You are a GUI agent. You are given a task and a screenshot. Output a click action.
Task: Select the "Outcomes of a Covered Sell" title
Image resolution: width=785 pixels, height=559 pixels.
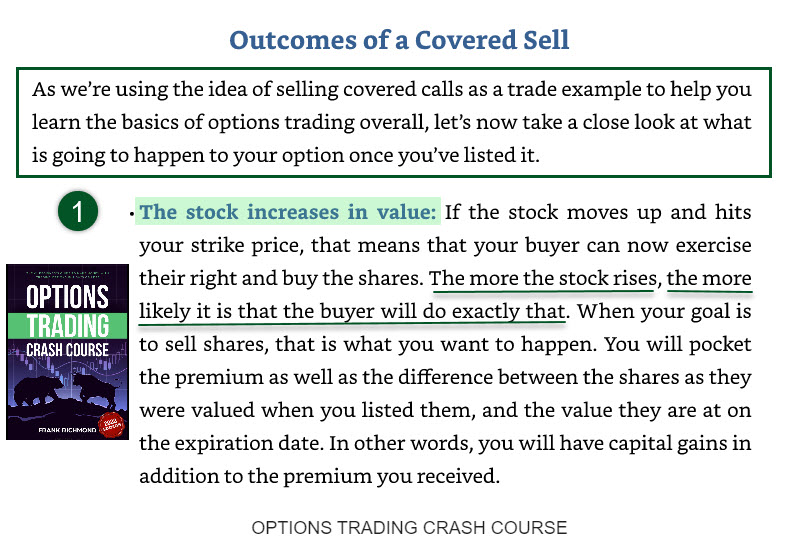click(x=399, y=40)
